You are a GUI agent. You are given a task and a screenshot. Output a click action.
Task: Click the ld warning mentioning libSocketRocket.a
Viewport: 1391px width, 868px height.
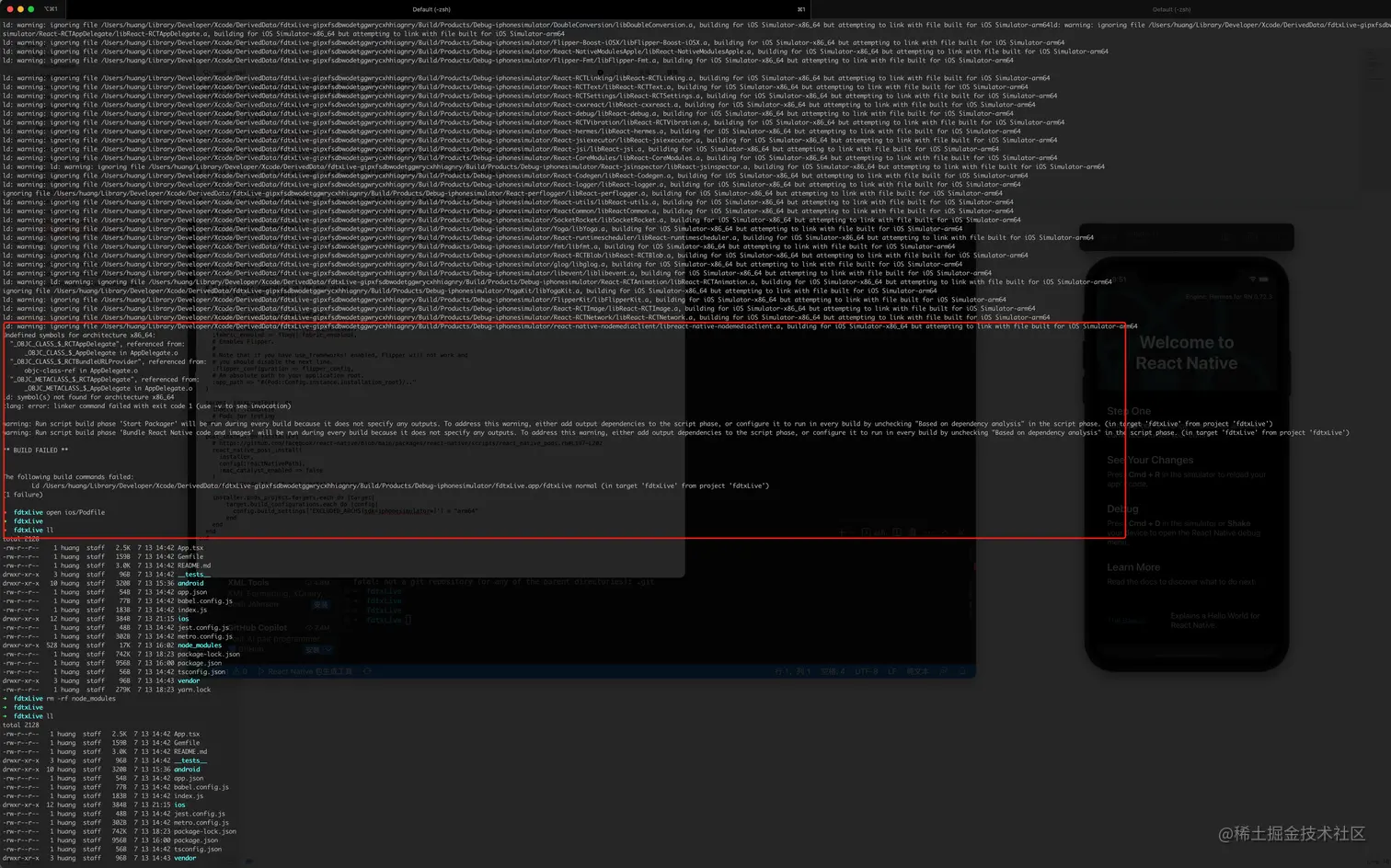point(512,220)
